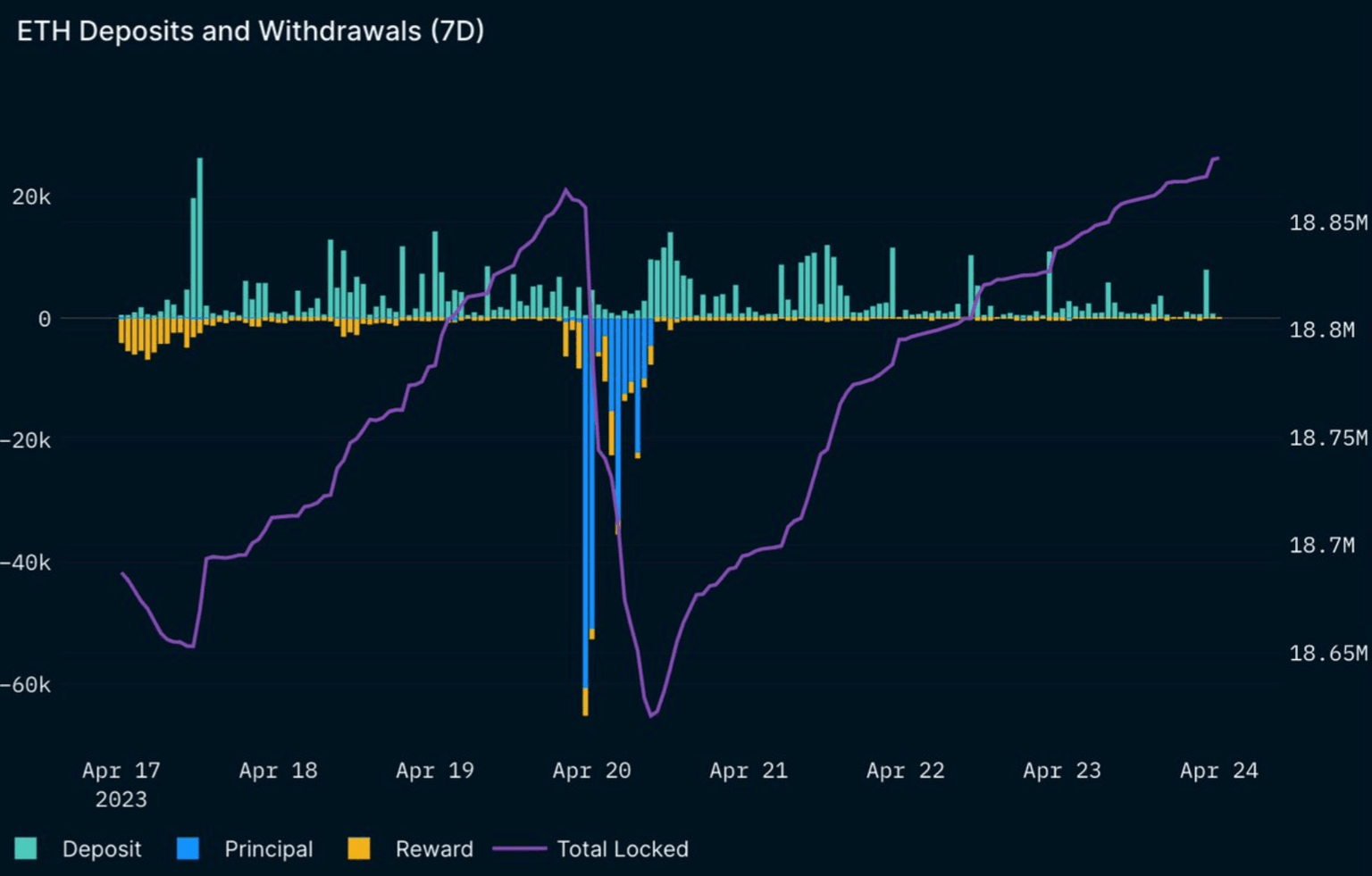Click the chart title ETH Deposits and Withdrawals (7D)
This screenshot has height=876, width=1372.
pyautogui.click(x=251, y=31)
